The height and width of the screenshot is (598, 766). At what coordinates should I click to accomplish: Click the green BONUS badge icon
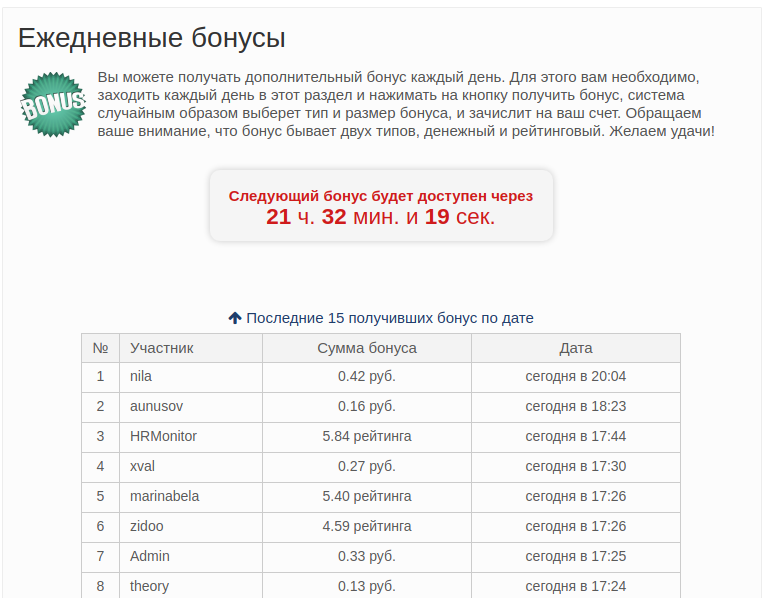52,104
